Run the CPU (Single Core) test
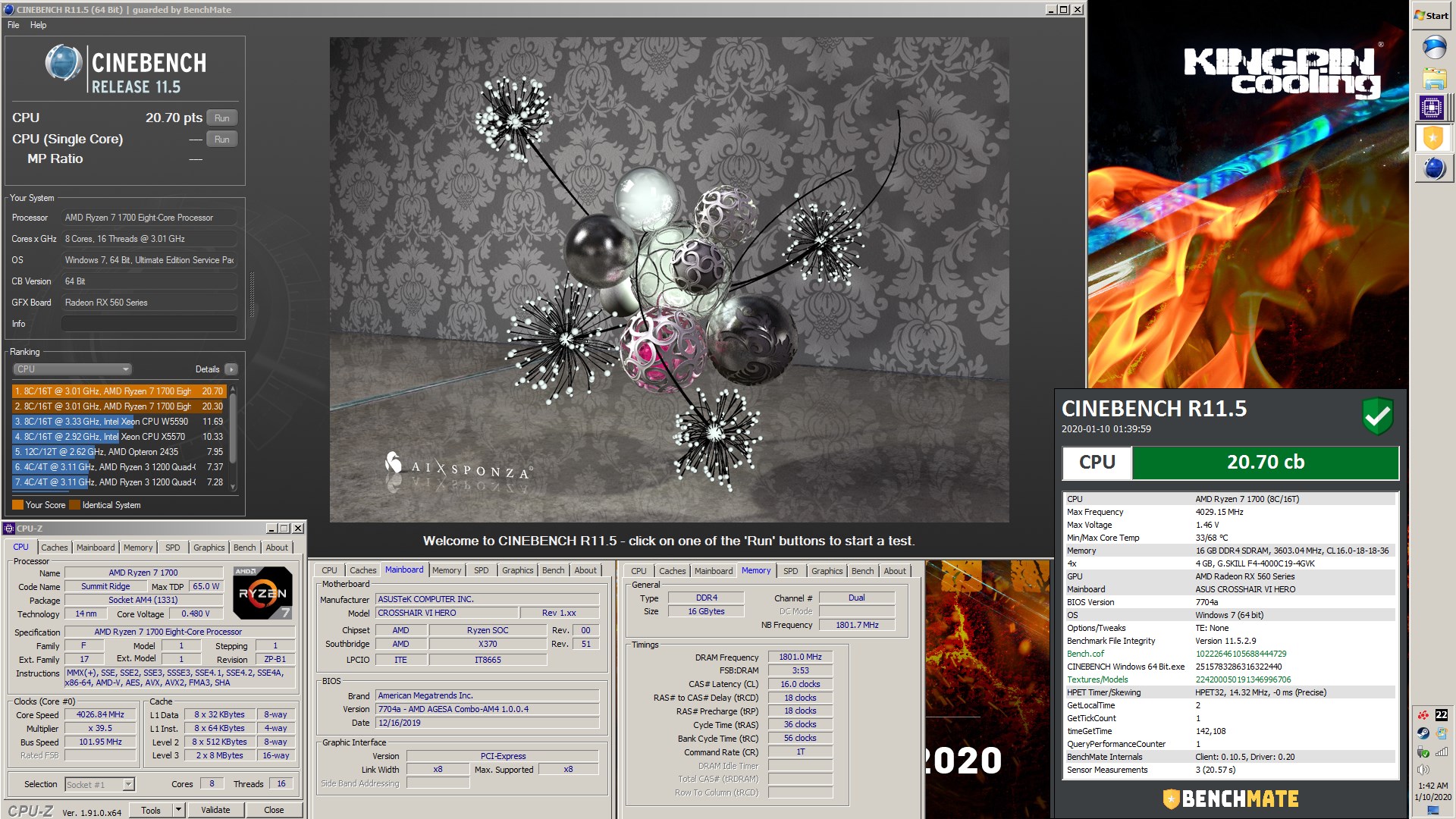1456x819 pixels. (221, 139)
